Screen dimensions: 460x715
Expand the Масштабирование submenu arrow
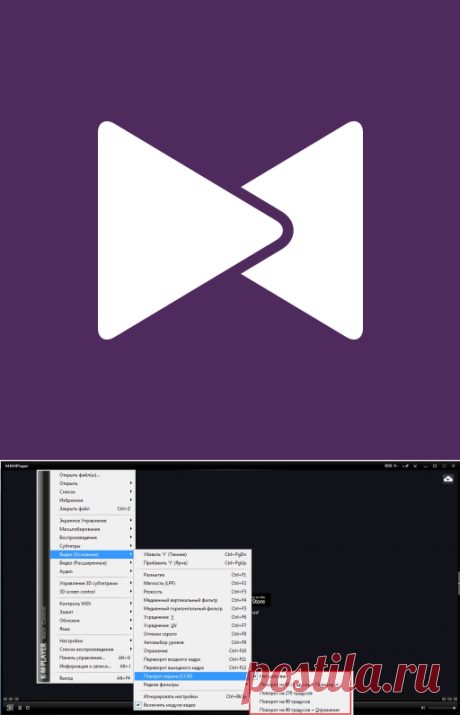131,529
